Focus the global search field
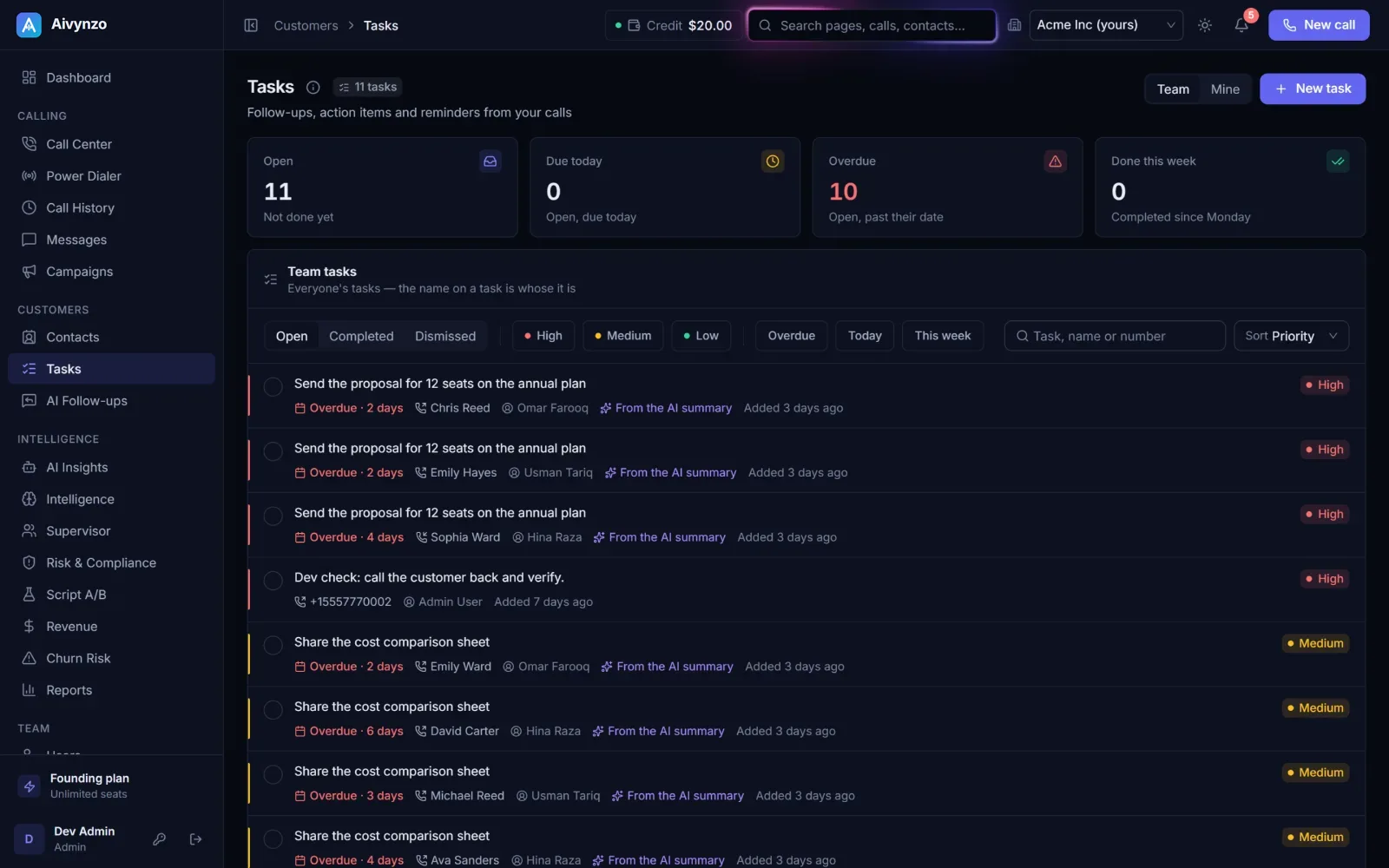The image size is (1389, 868). [872, 25]
